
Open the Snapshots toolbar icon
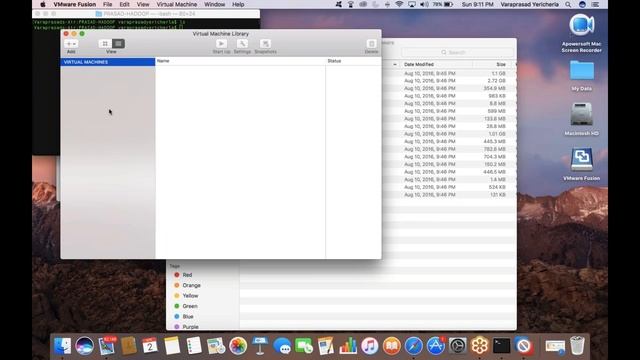(x=265, y=44)
